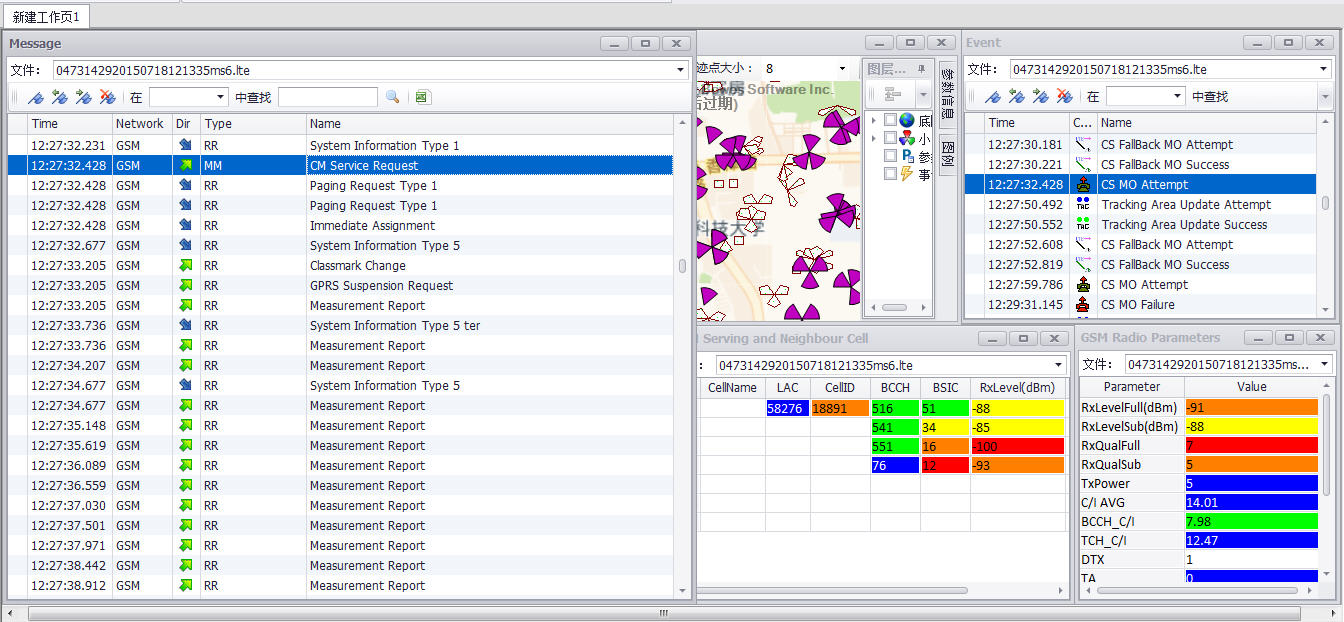
Task: Sort Message table by Network column header
Action: [141, 124]
